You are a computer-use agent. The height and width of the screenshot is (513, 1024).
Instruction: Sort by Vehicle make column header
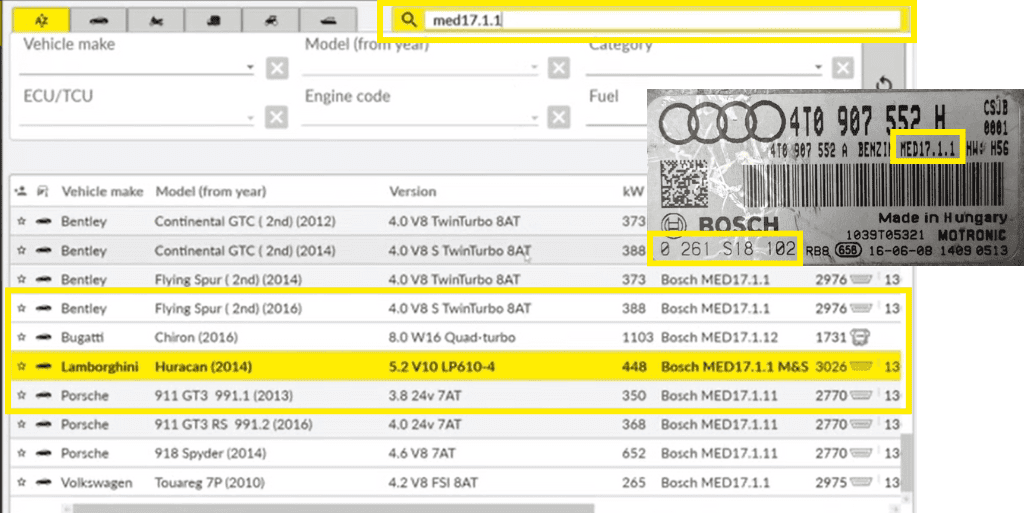point(102,191)
